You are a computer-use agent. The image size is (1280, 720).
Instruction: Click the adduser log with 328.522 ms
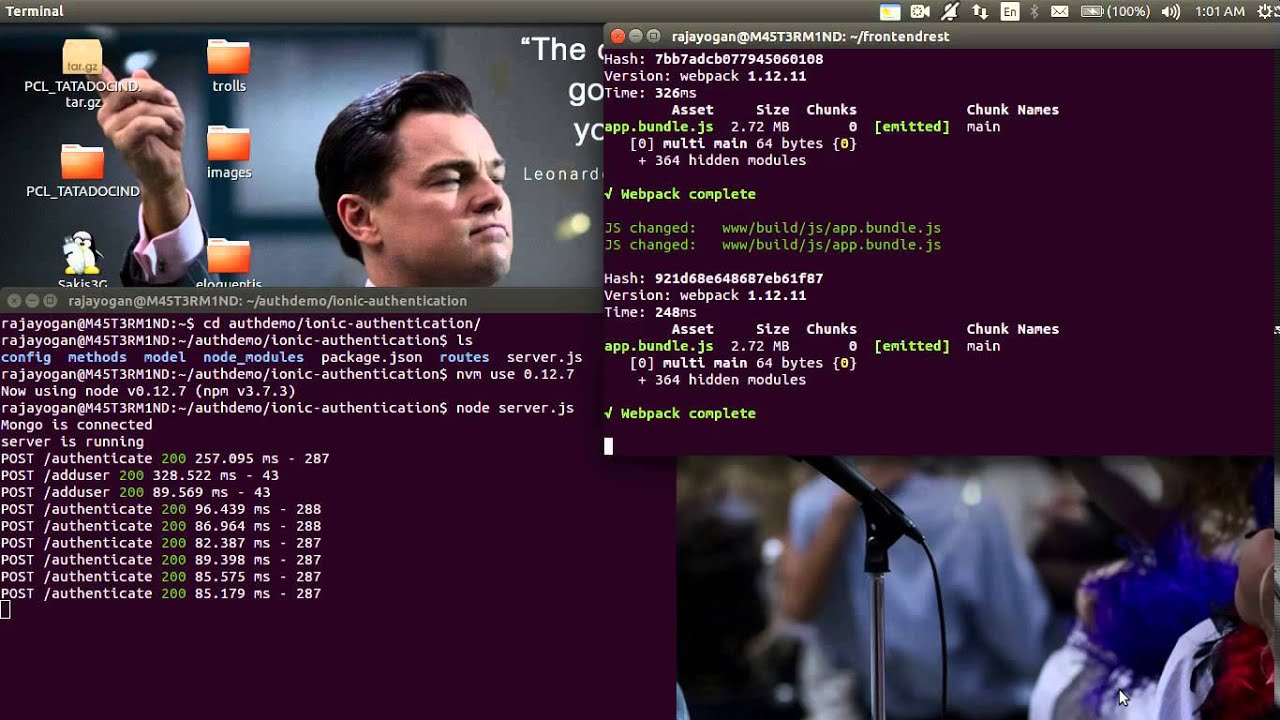point(140,476)
